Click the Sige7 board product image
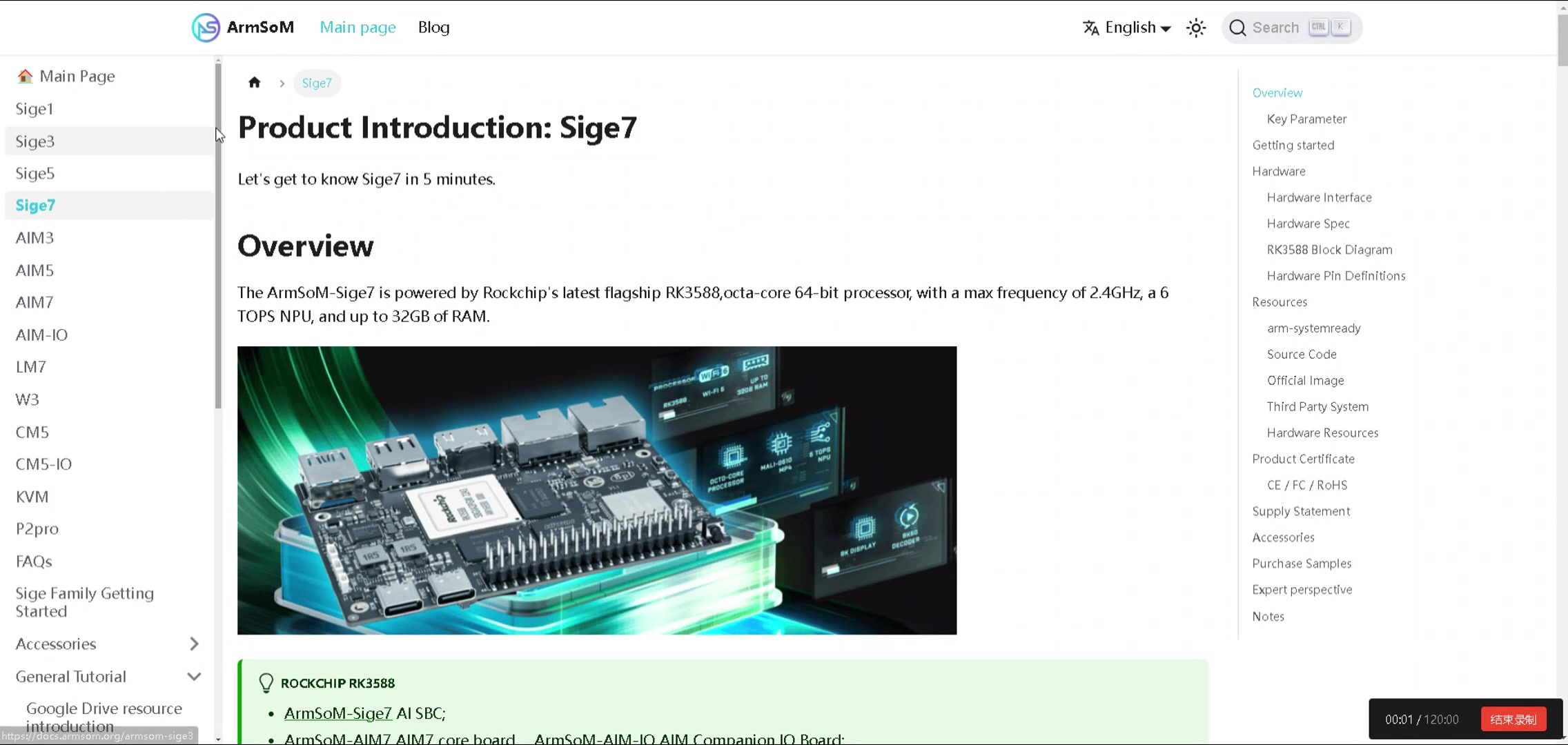 (x=597, y=490)
